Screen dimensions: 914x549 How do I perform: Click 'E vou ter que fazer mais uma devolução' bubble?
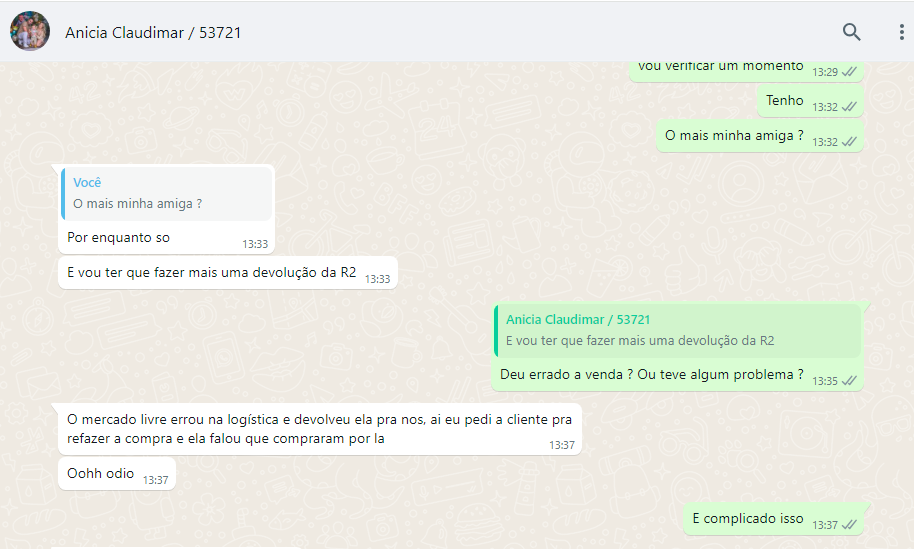point(228,272)
